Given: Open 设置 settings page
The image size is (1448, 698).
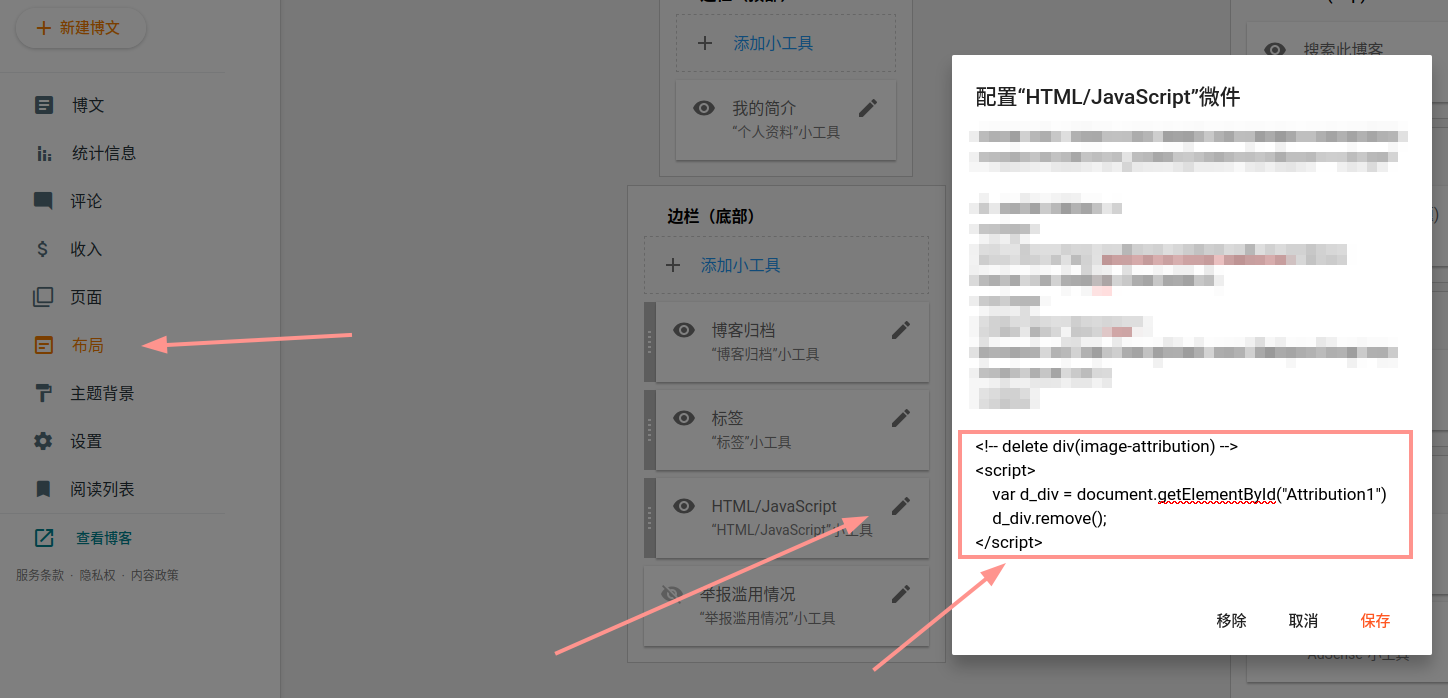Looking at the screenshot, I should (86, 441).
